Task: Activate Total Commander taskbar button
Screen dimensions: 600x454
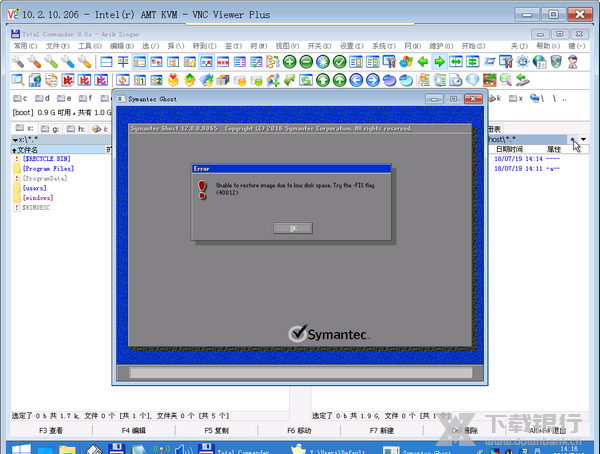Action: coord(235,449)
